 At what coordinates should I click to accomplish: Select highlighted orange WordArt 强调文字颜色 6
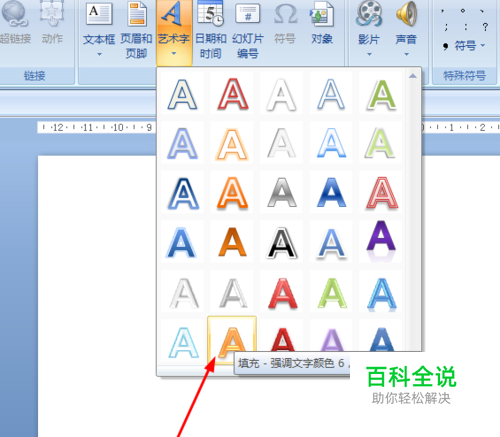click(232, 339)
